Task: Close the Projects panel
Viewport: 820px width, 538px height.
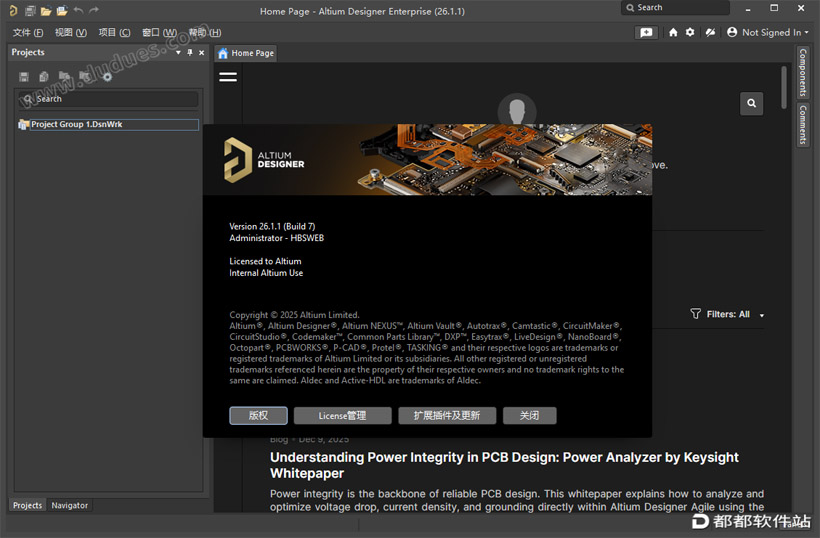Action: point(201,52)
